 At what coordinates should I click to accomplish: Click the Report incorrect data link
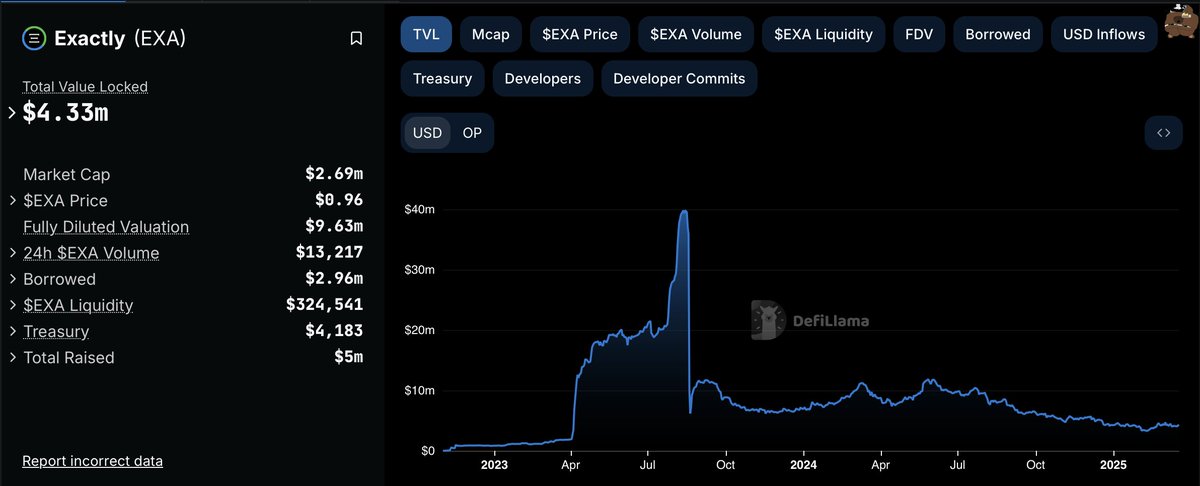pos(92,461)
